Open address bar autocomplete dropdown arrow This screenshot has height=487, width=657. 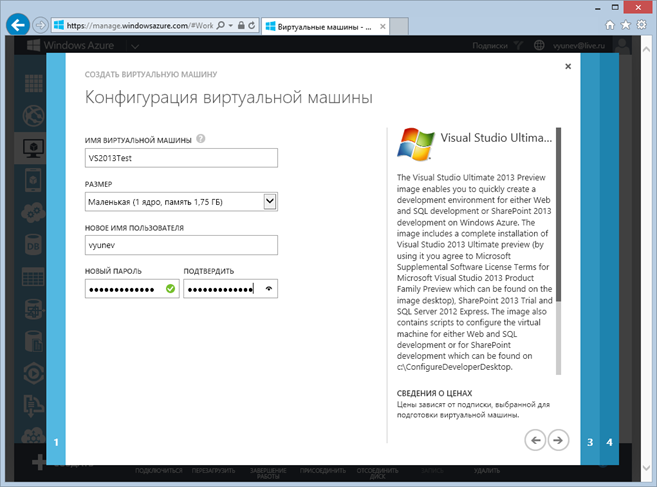point(230,26)
